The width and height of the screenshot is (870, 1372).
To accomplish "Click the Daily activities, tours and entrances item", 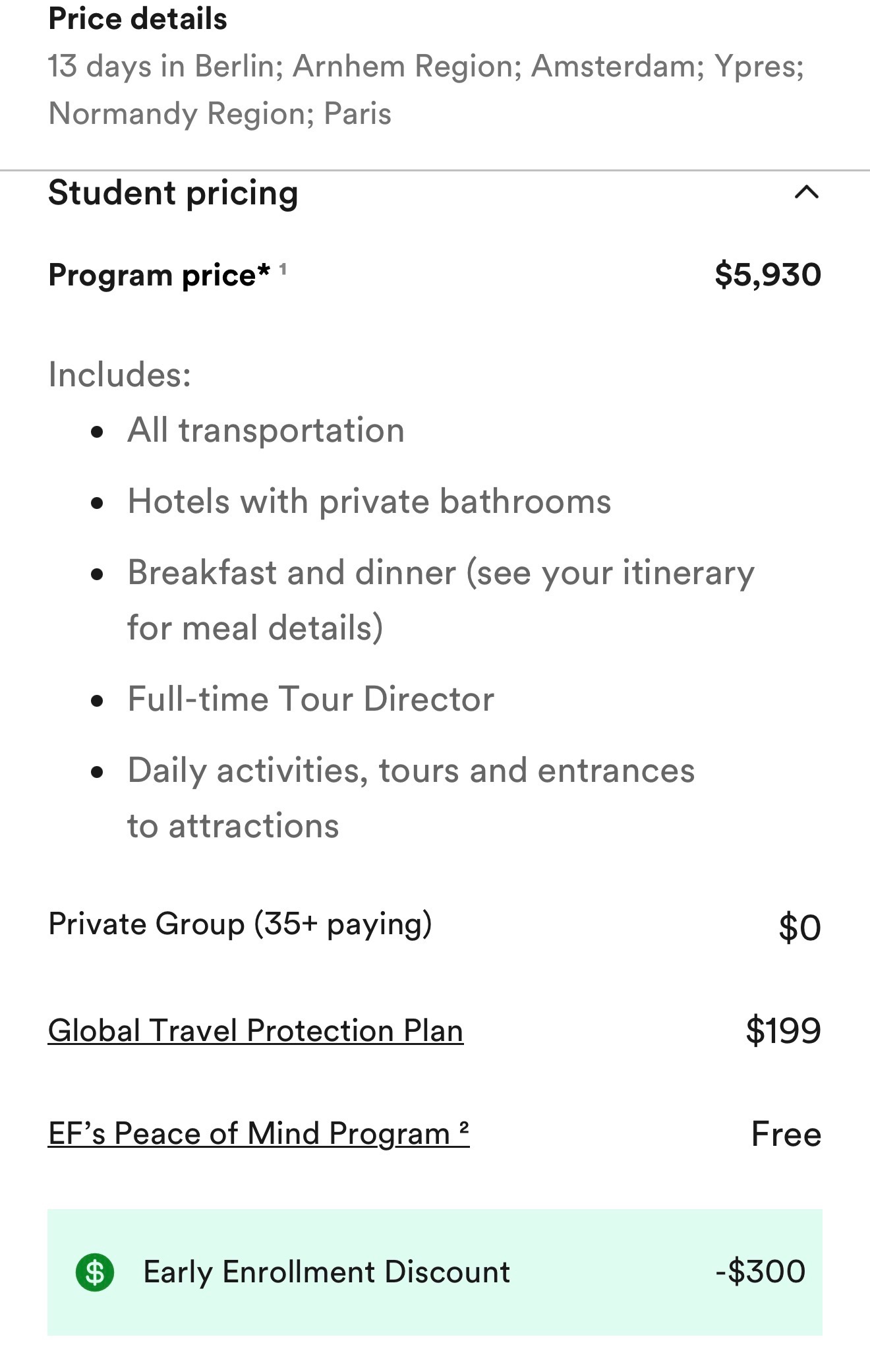I will (x=411, y=771).
